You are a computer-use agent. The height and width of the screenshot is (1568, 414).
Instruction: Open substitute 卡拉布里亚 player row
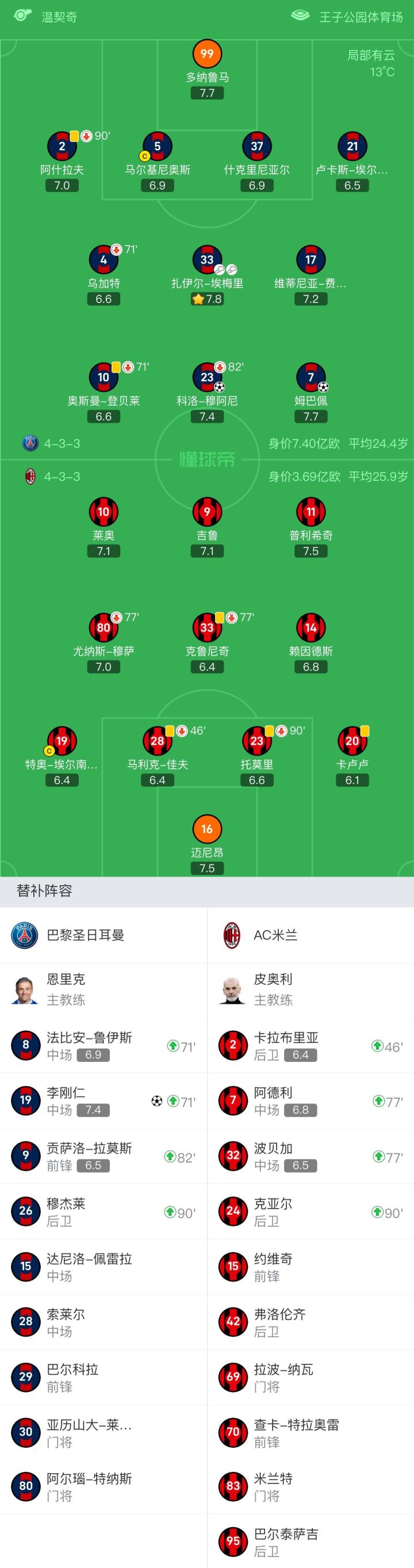click(310, 1046)
